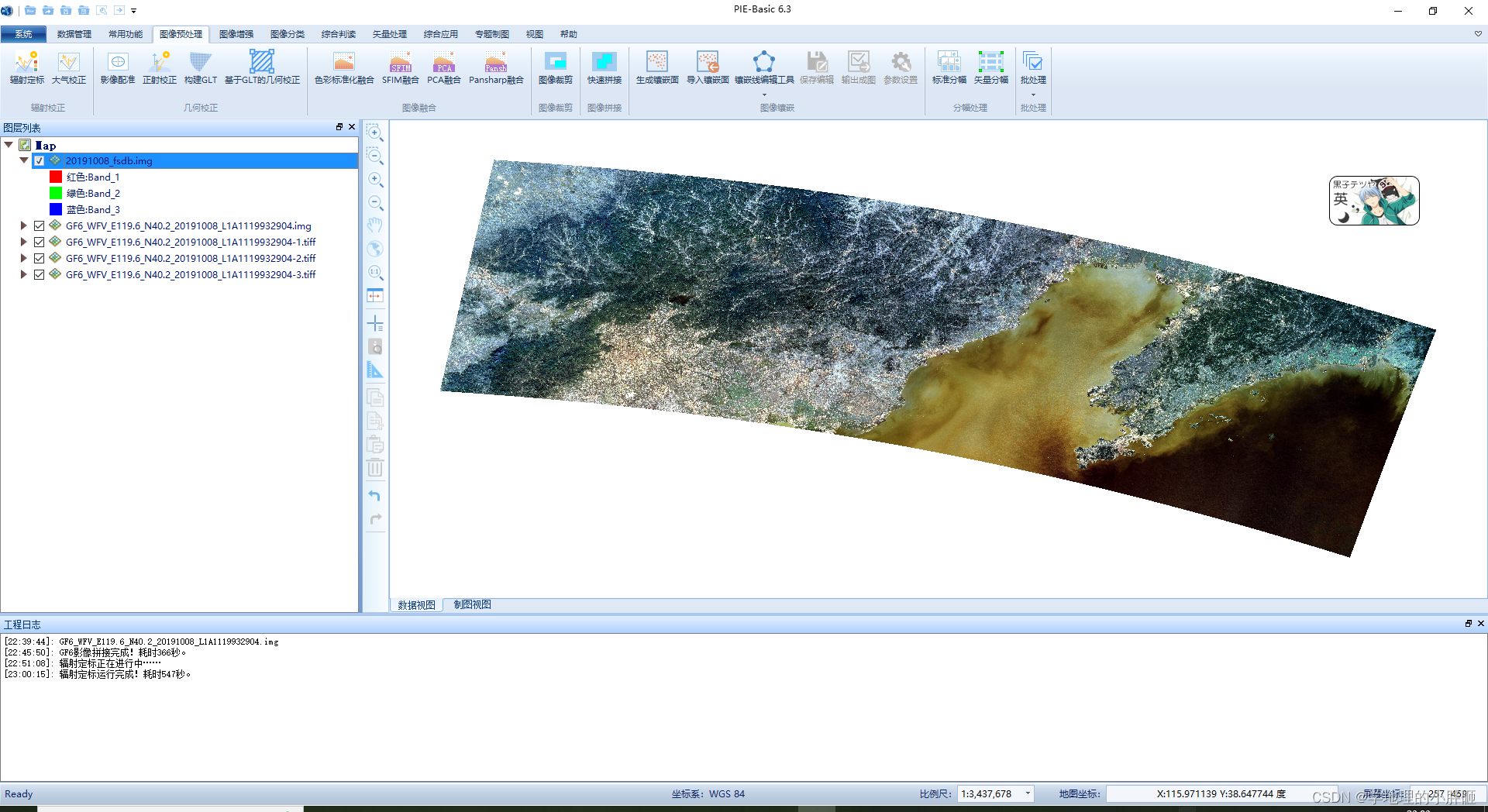The width and height of the screenshot is (1488, 812).
Task: Float the 工程日志 log panel
Action: pos(1468,624)
